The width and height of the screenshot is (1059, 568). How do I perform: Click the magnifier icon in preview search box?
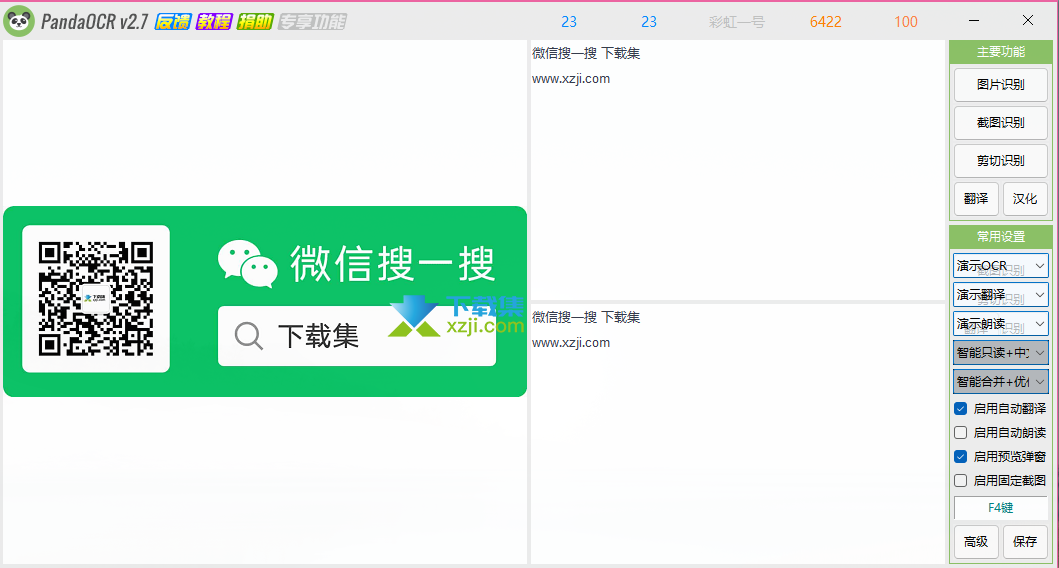249,336
